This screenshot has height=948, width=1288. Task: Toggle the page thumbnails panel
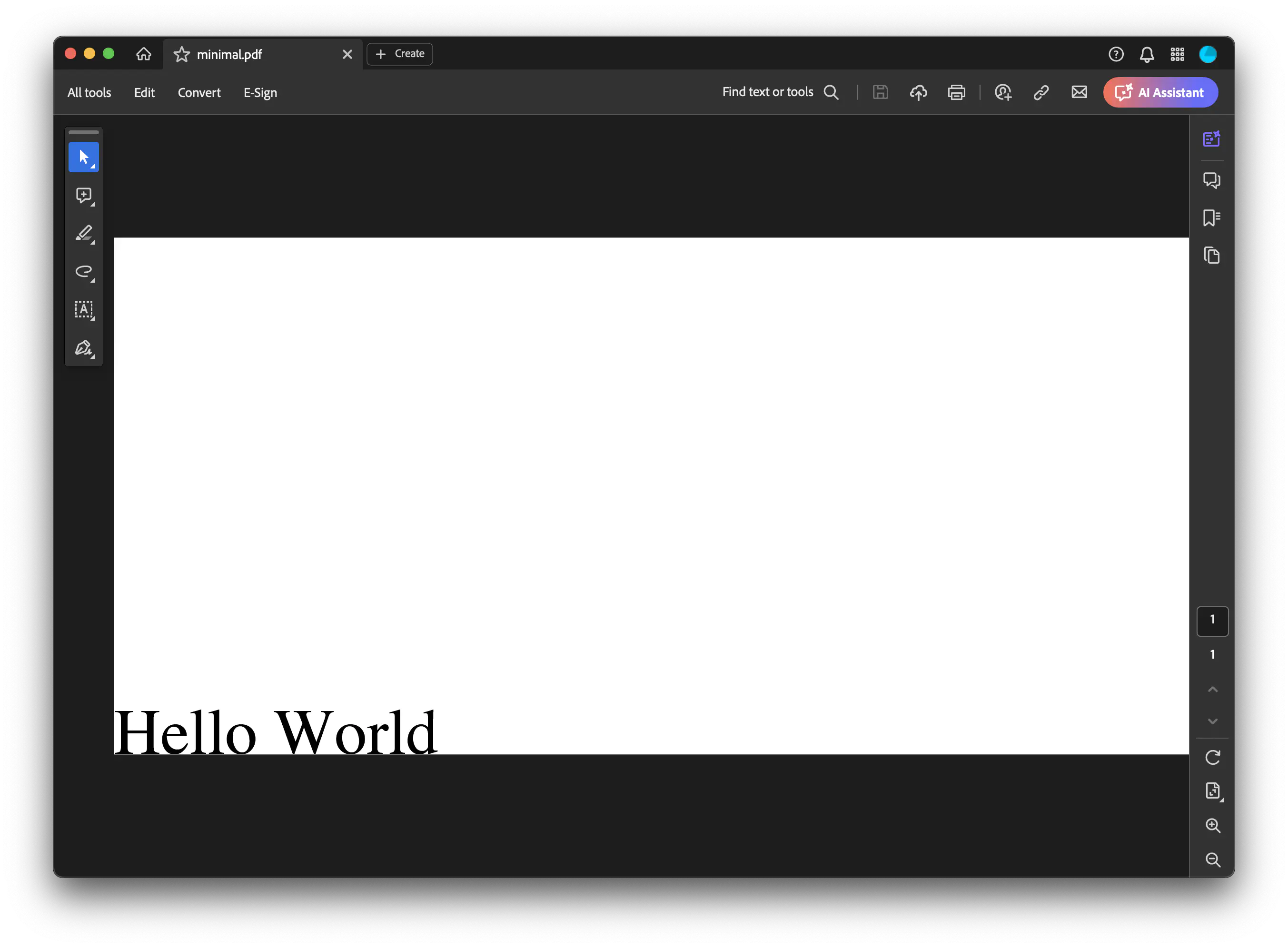[1212, 255]
